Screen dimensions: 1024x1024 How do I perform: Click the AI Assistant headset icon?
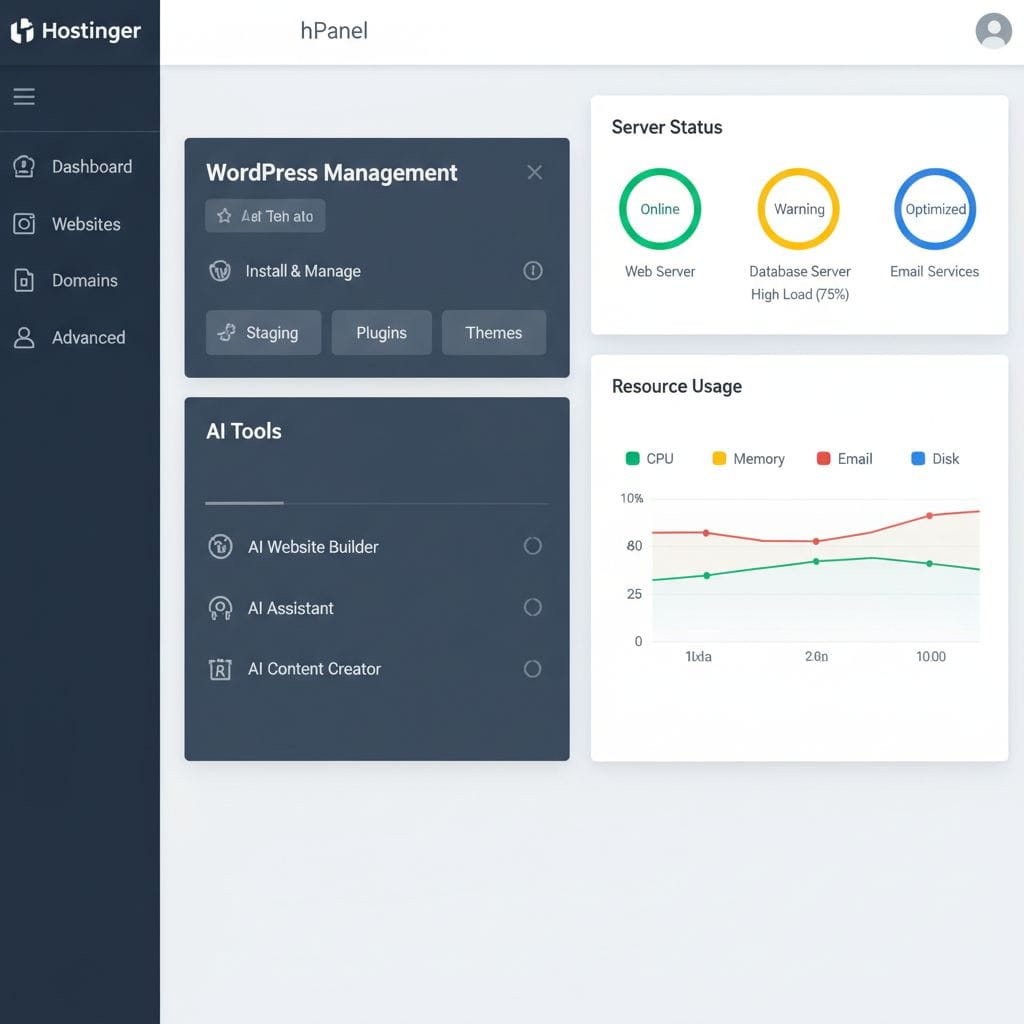coord(220,608)
